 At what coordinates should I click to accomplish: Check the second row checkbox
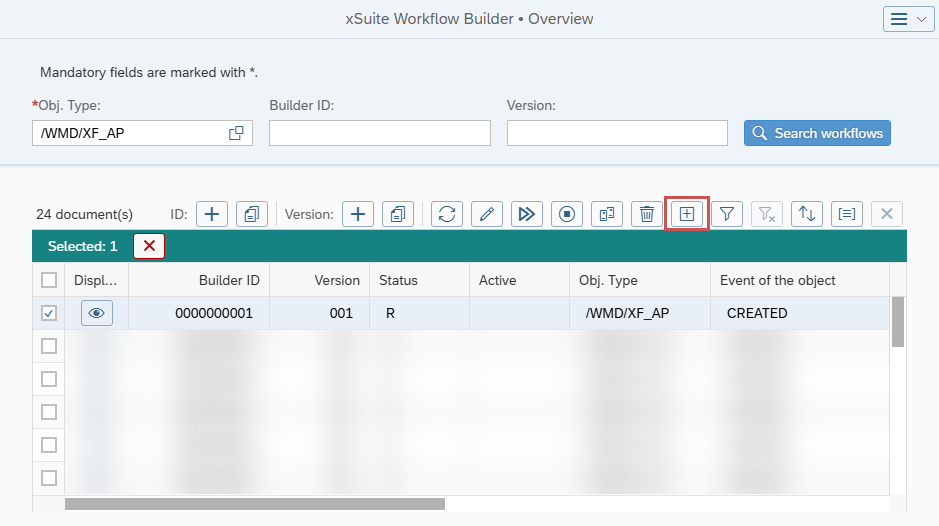coord(49,346)
